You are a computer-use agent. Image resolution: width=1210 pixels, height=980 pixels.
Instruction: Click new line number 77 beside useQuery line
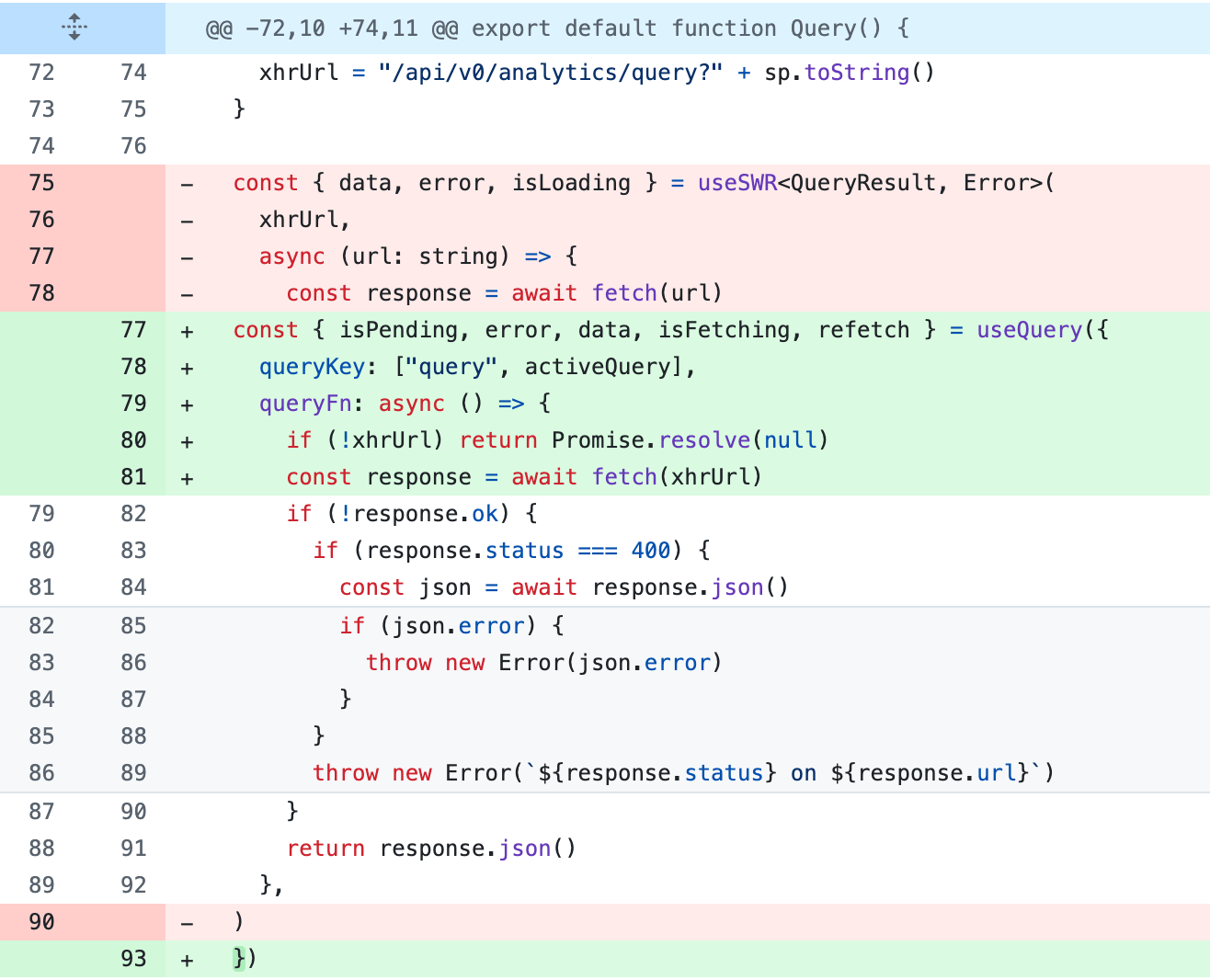click(x=133, y=329)
